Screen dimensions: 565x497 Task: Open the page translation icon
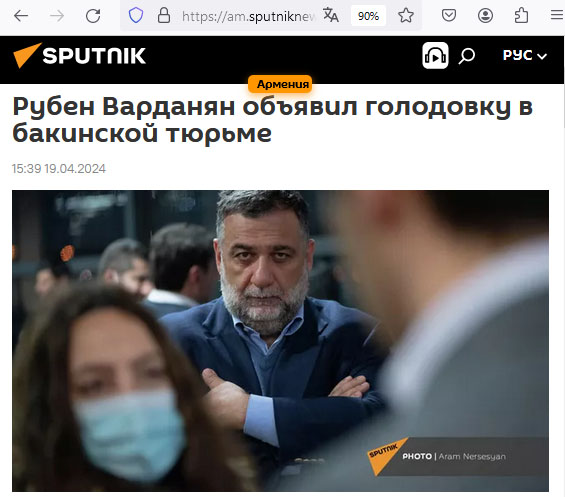coord(330,15)
